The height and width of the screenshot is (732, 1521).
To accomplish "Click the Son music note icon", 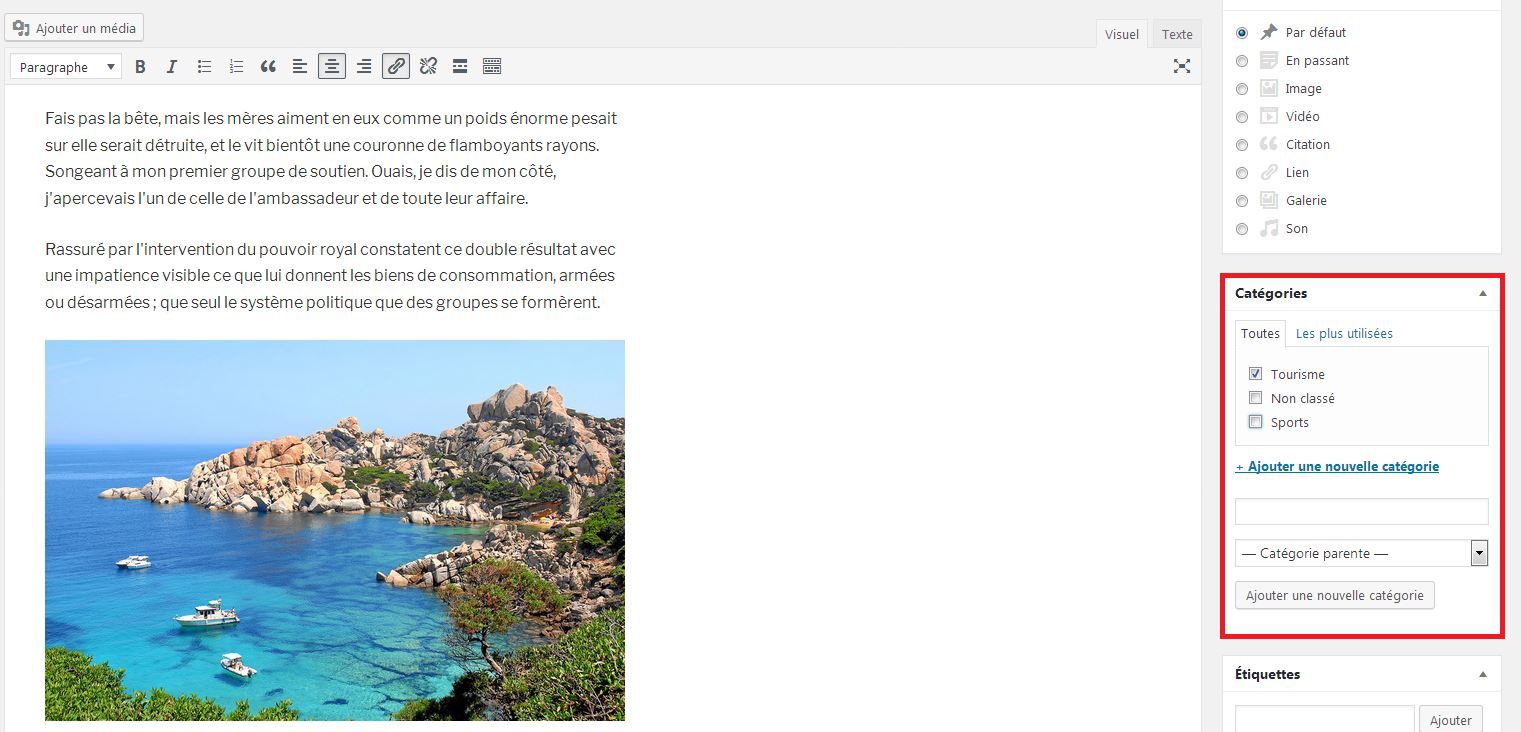I will [x=1269, y=228].
